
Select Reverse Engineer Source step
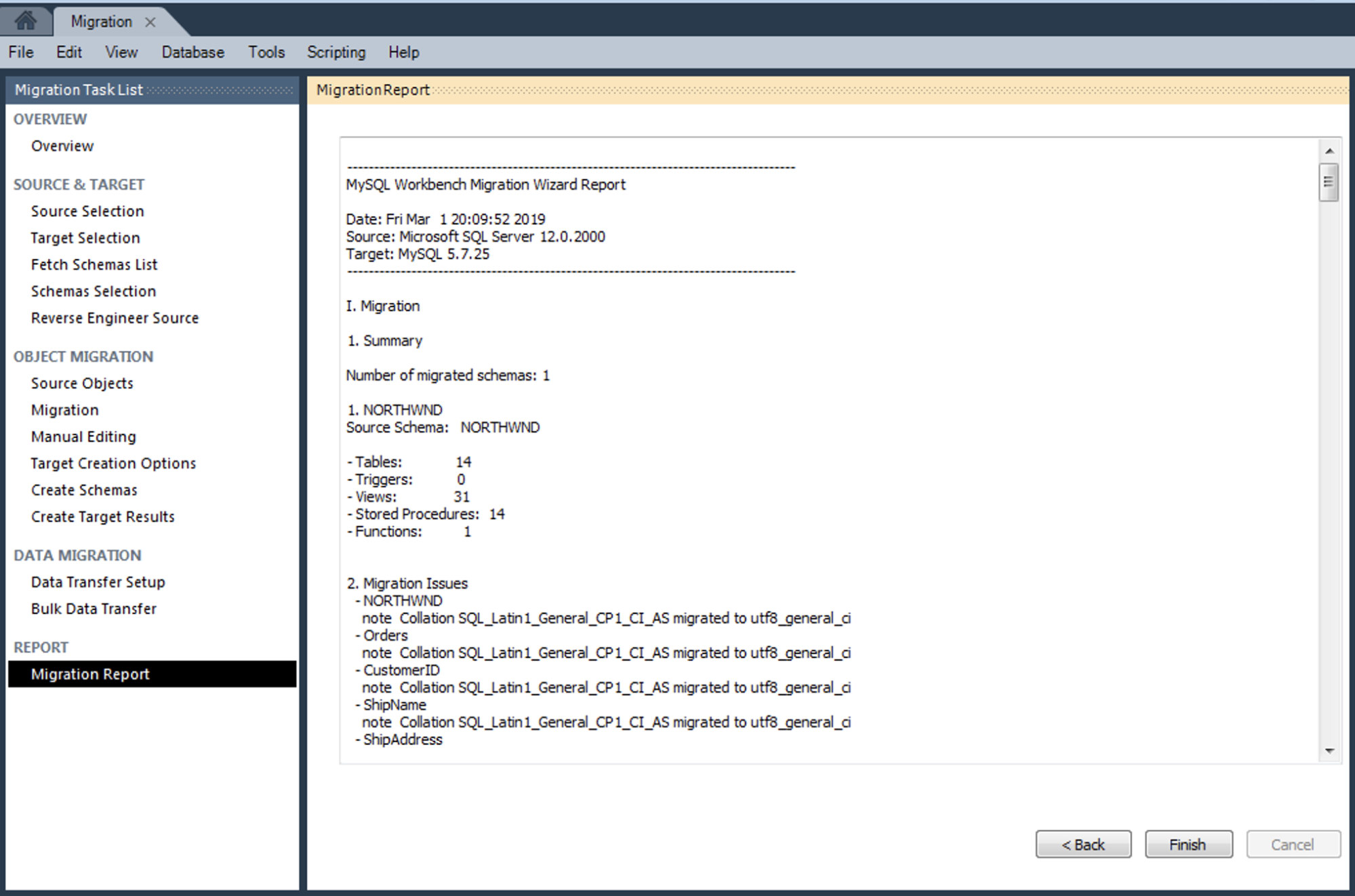[115, 318]
